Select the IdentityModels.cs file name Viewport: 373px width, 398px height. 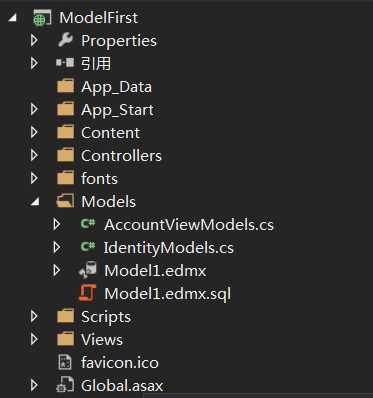(169, 248)
